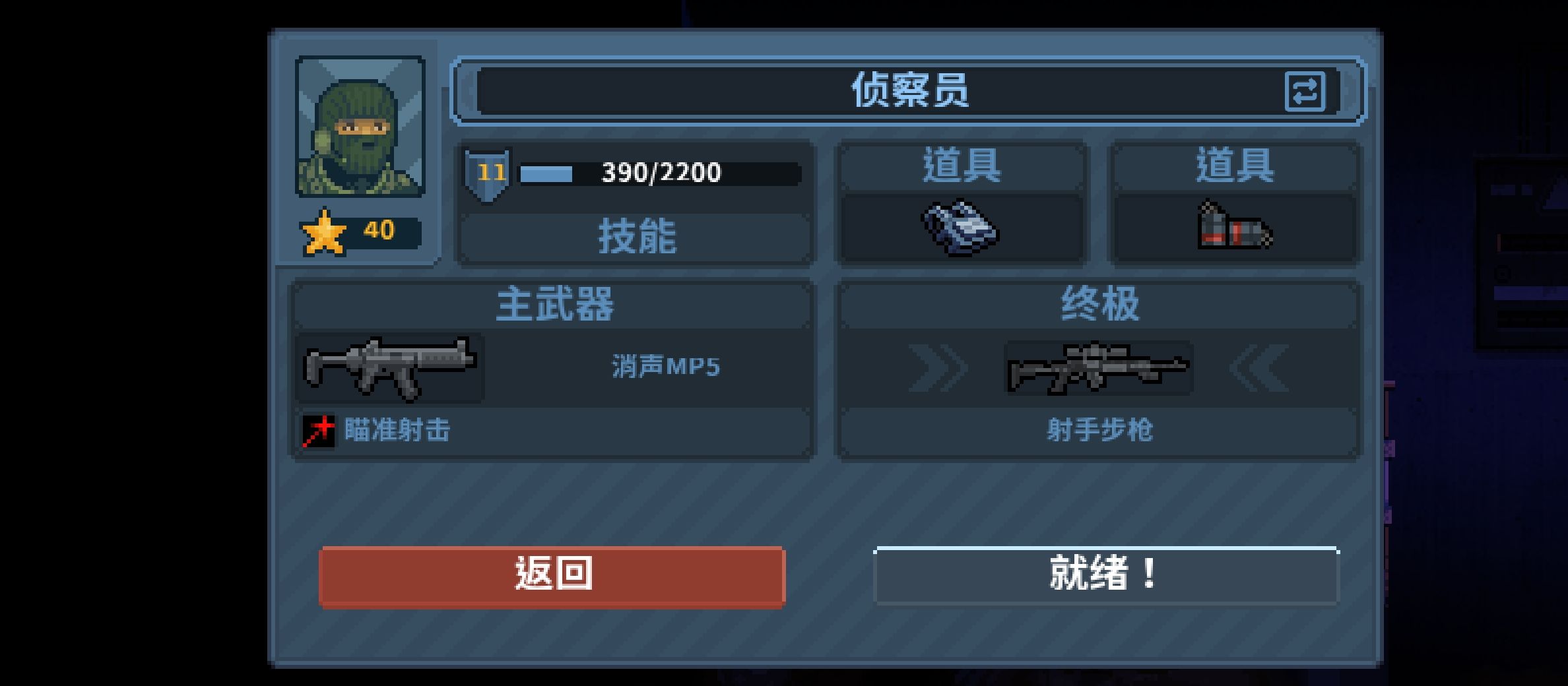The image size is (1568, 686).
Task: Select the explosive charges item icon
Action: 1235,226
